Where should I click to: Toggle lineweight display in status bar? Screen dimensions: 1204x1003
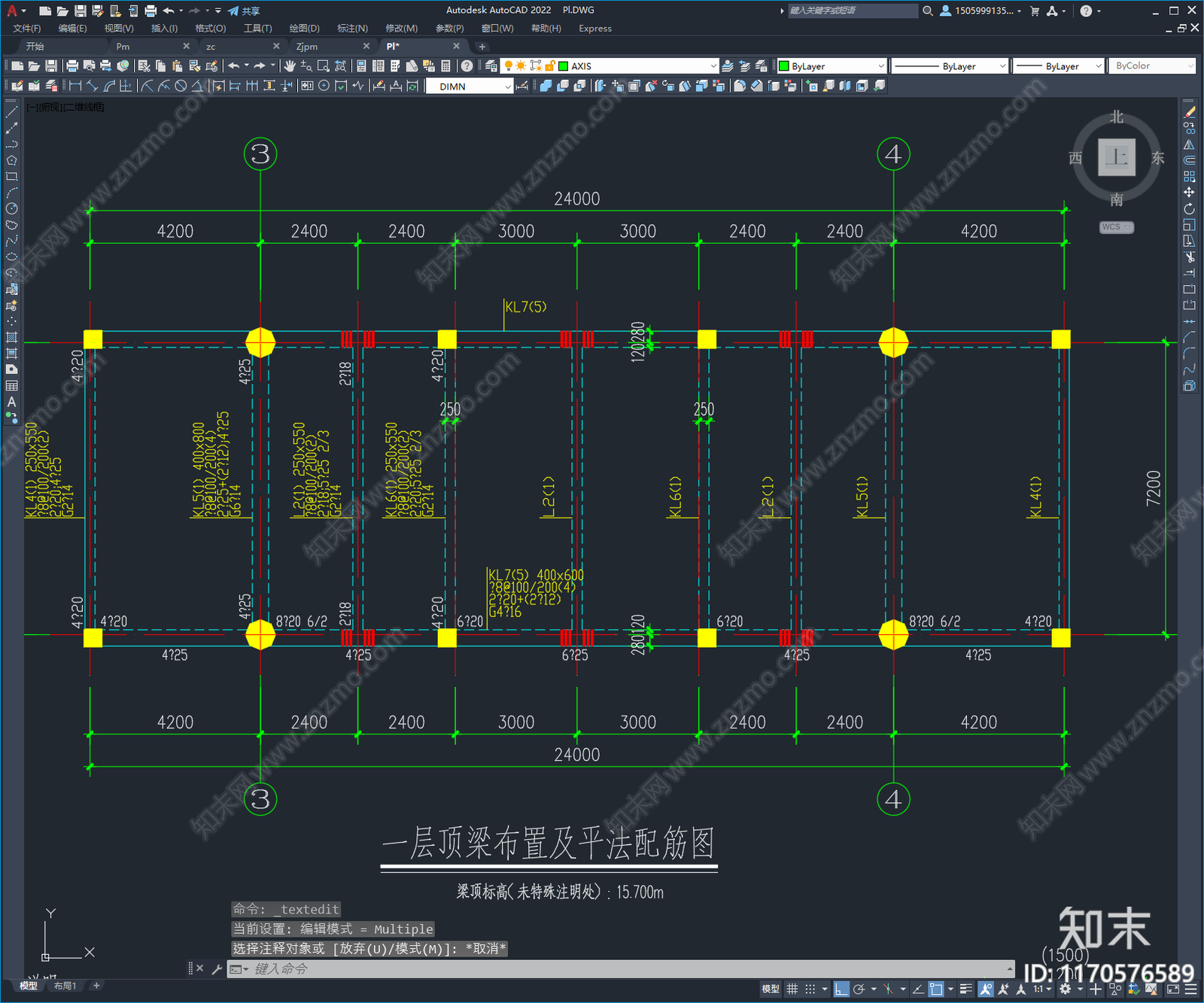[966, 989]
